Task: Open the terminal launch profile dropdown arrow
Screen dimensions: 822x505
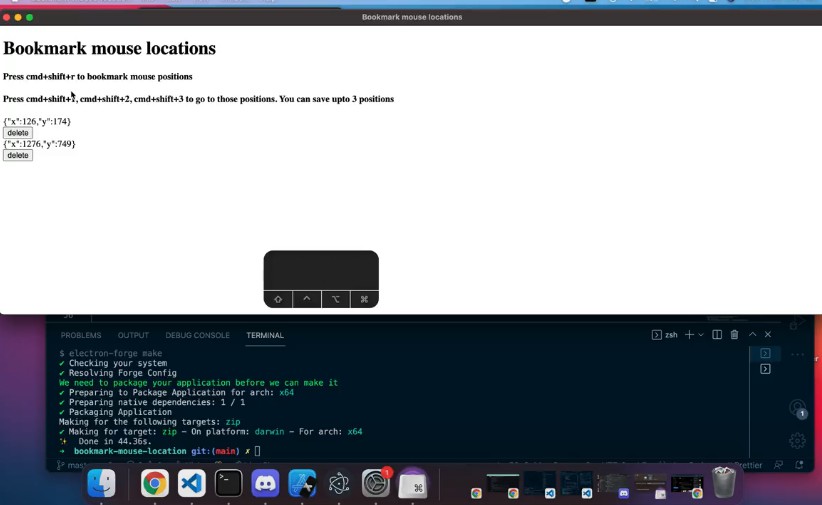Action: pos(701,335)
